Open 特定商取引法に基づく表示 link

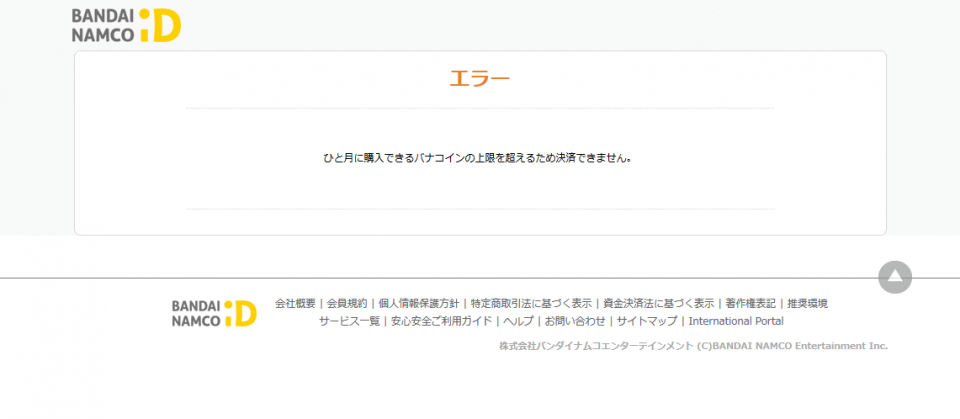(x=531, y=303)
